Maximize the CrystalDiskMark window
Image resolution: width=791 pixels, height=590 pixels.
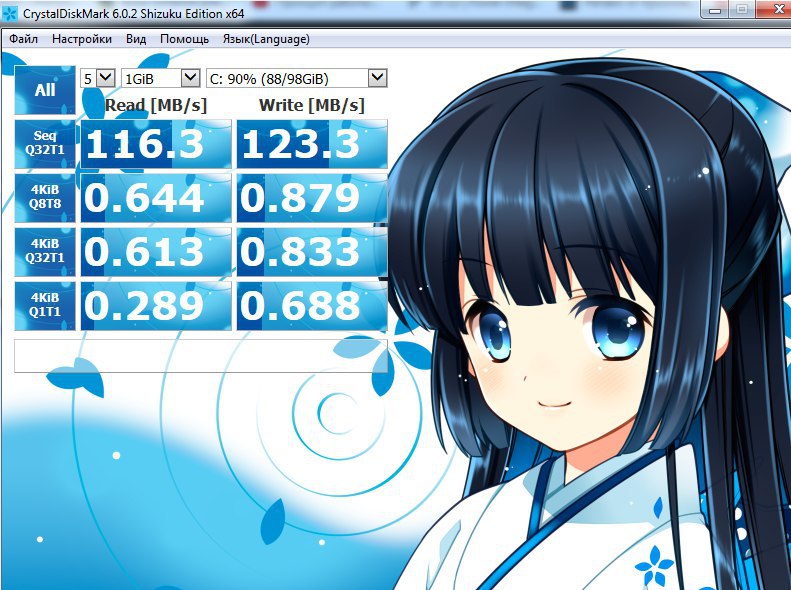click(742, 10)
